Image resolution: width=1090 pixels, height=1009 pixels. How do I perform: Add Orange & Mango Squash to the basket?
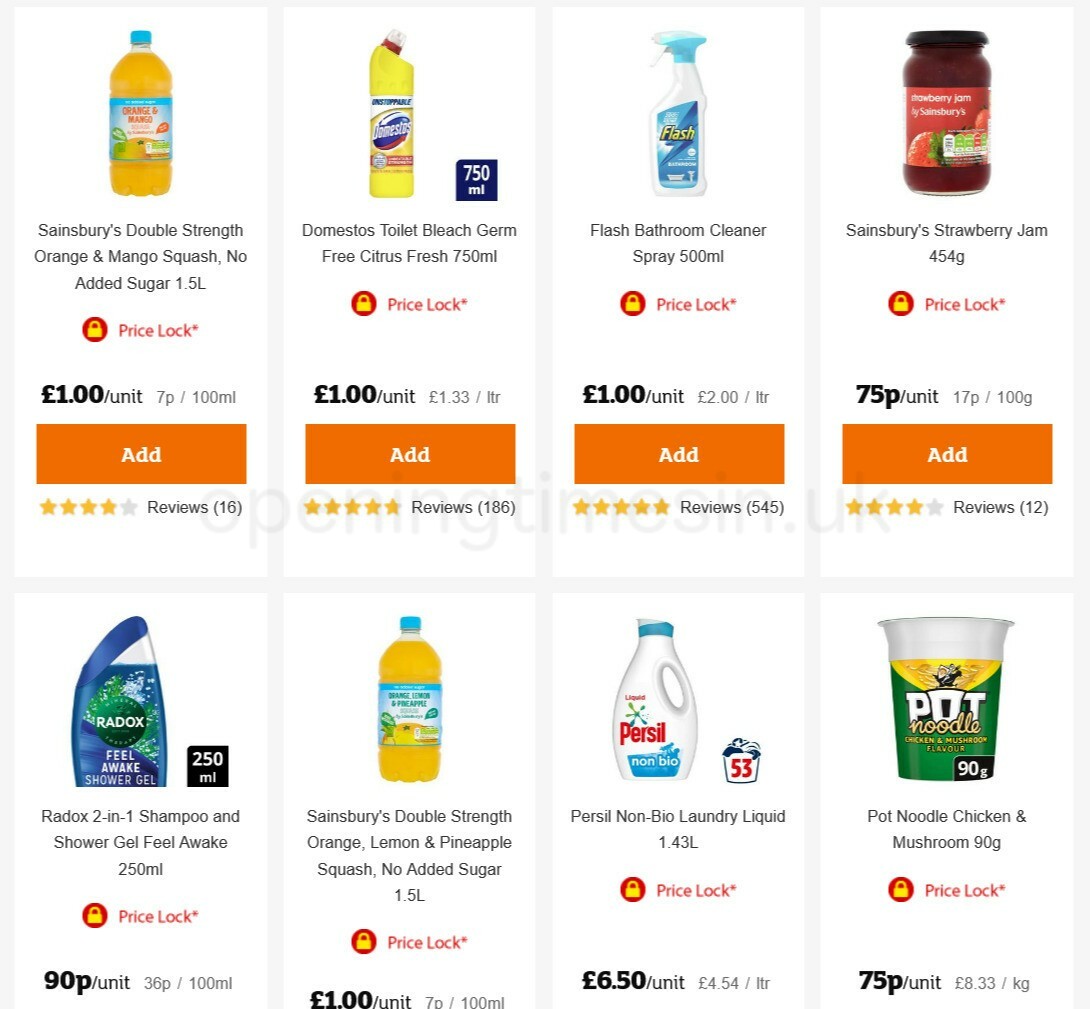141,454
